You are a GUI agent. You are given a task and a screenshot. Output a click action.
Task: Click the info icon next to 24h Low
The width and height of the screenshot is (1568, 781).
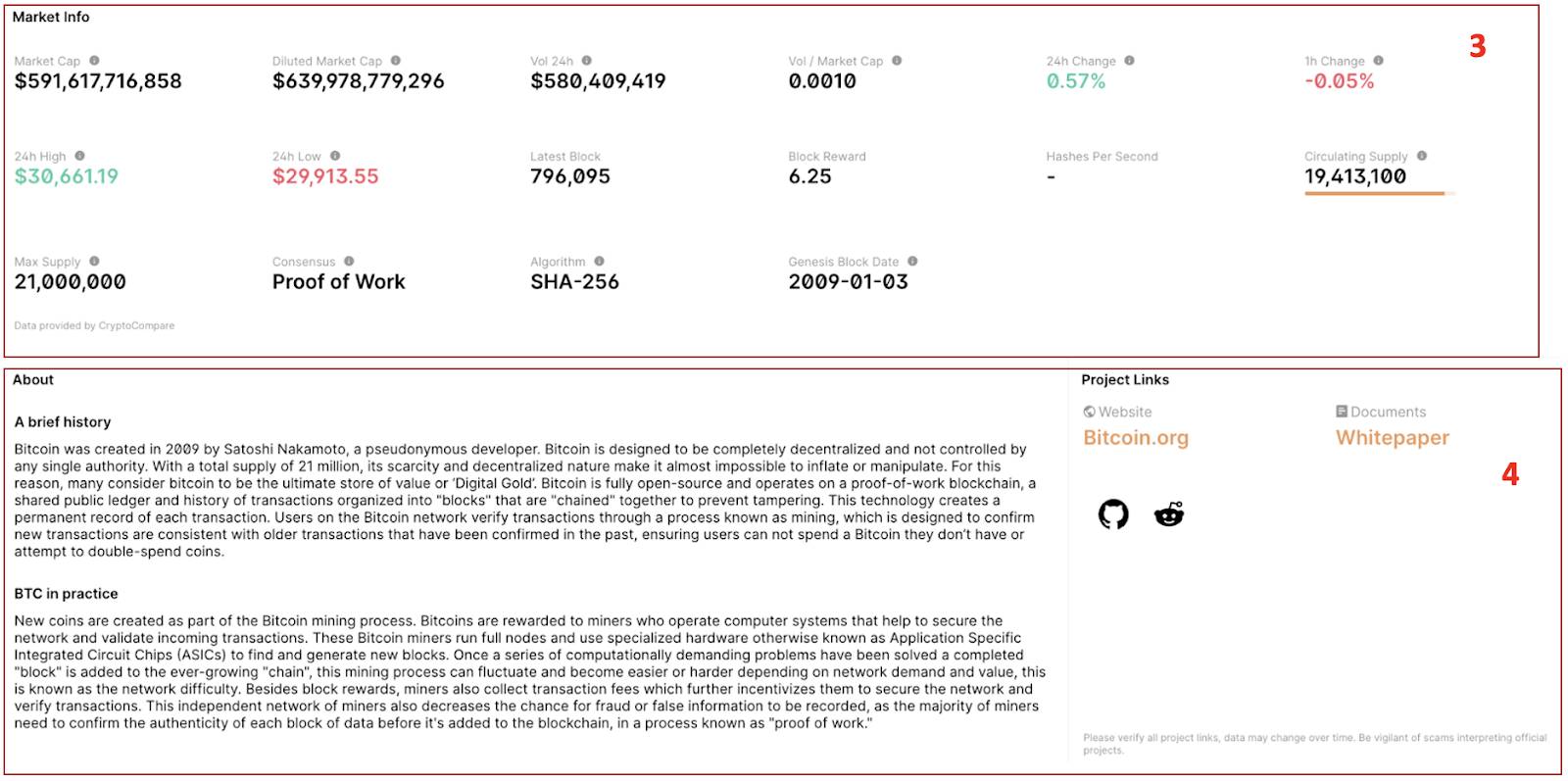pyautogui.click(x=335, y=156)
